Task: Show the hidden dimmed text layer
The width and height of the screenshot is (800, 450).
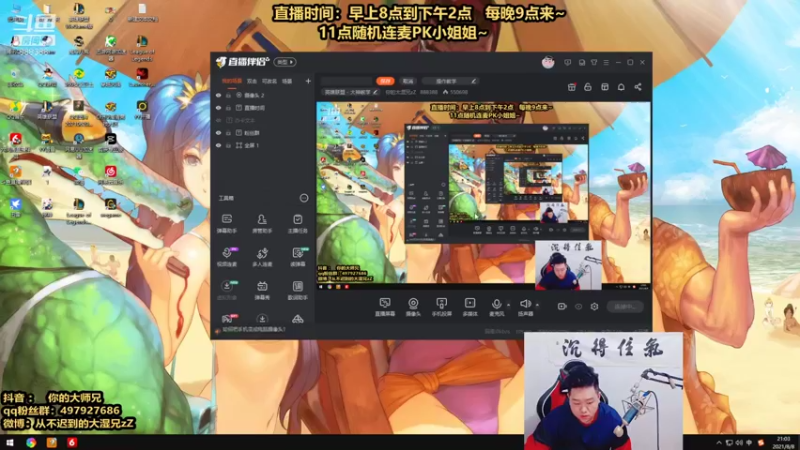Action: point(218,120)
